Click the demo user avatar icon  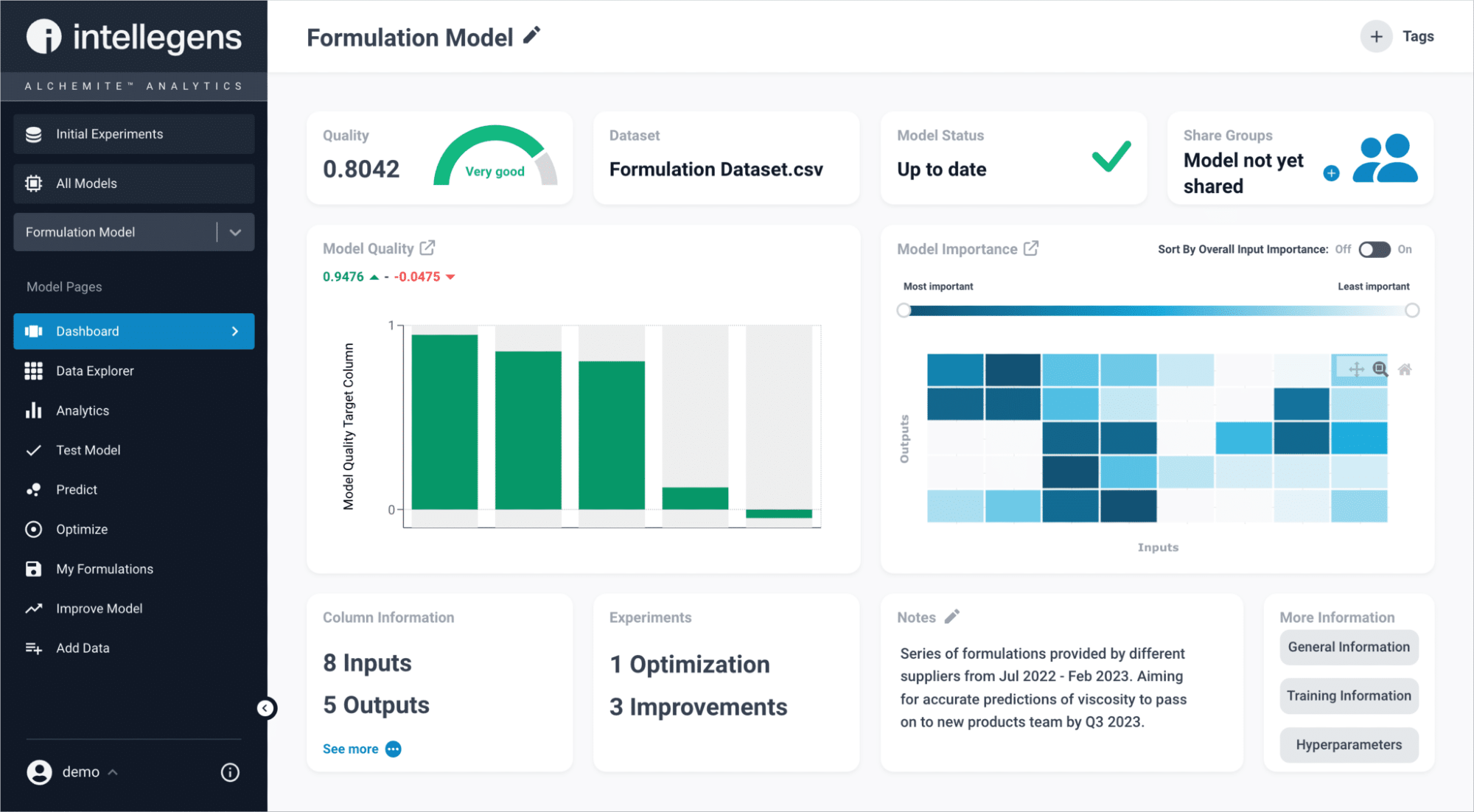[x=40, y=771]
